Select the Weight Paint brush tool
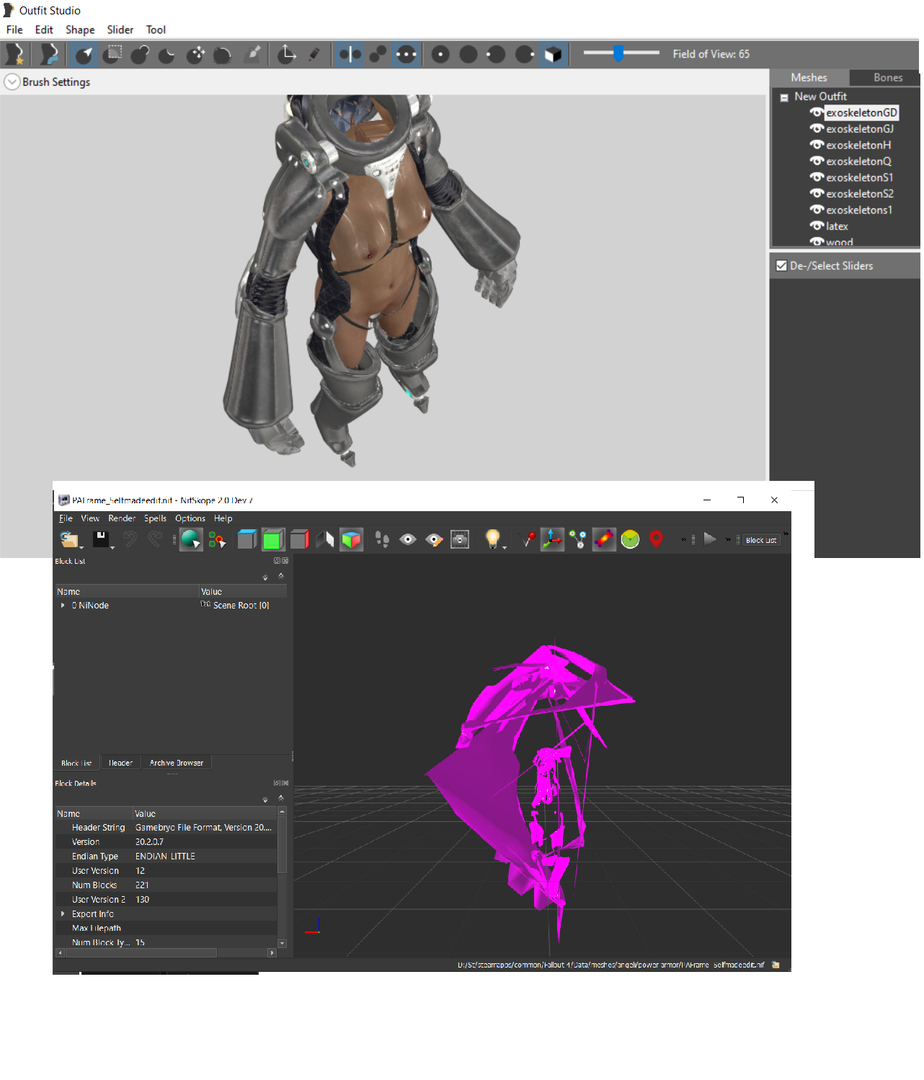Image resolution: width=924 pixels, height=1080 pixels. (253, 54)
